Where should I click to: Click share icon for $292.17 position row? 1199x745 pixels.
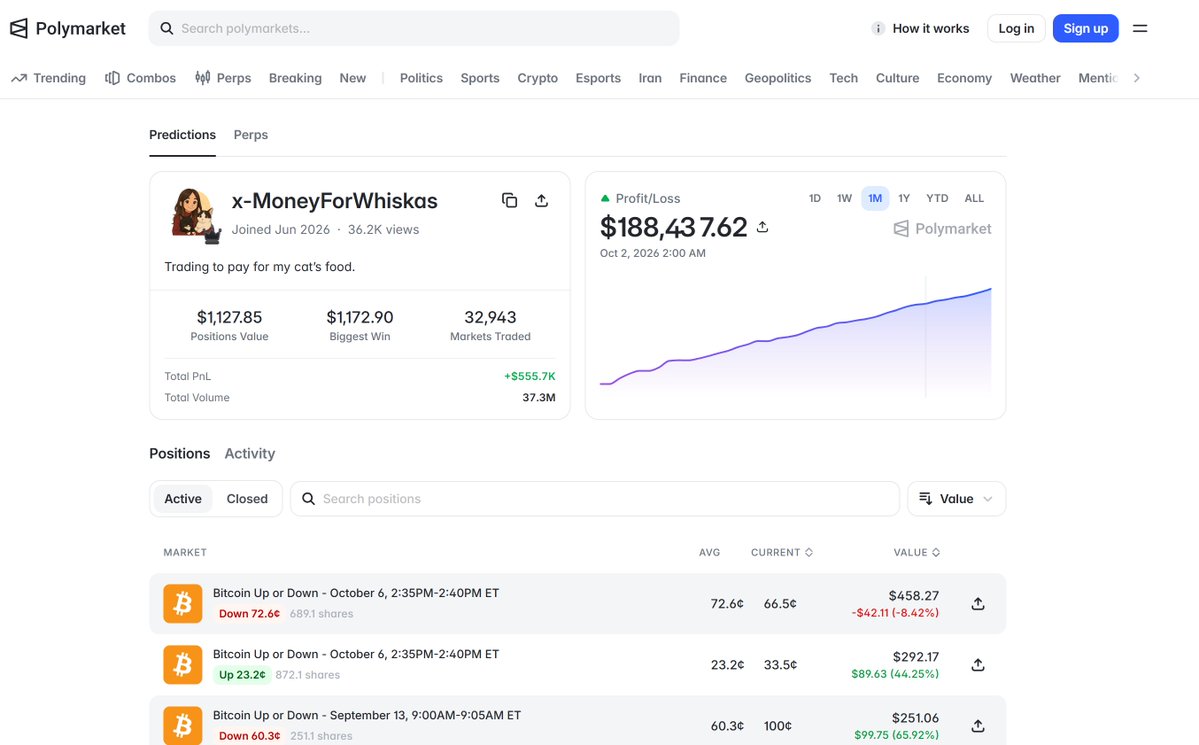click(x=978, y=665)
